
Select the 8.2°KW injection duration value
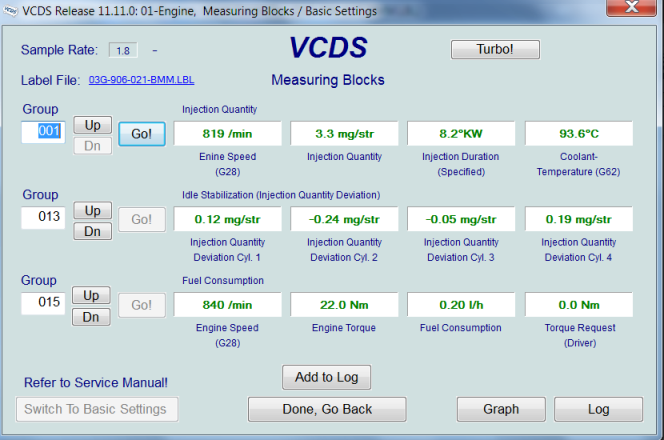click(x=461, y=134)
